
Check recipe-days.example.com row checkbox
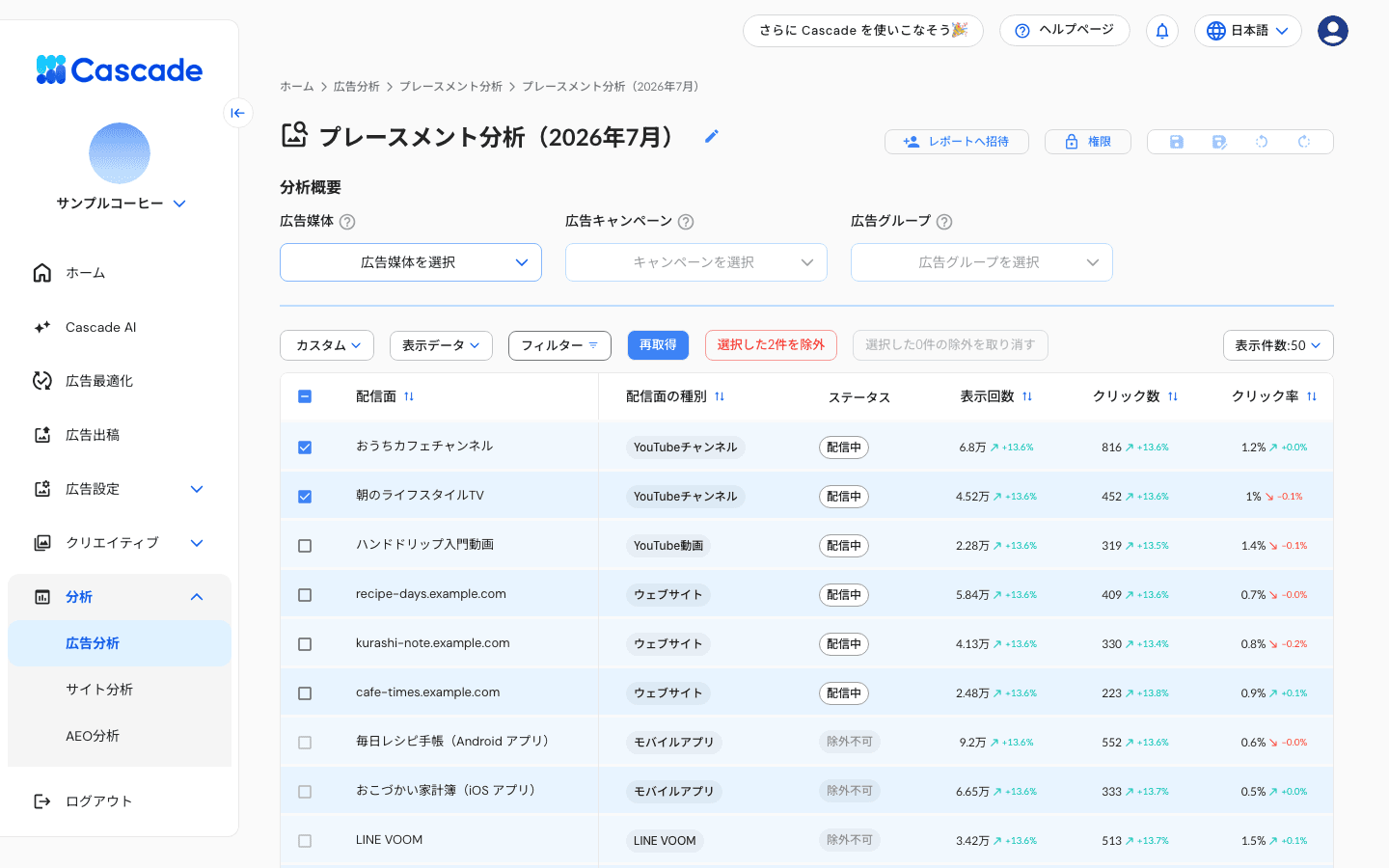tap(305, 595)
